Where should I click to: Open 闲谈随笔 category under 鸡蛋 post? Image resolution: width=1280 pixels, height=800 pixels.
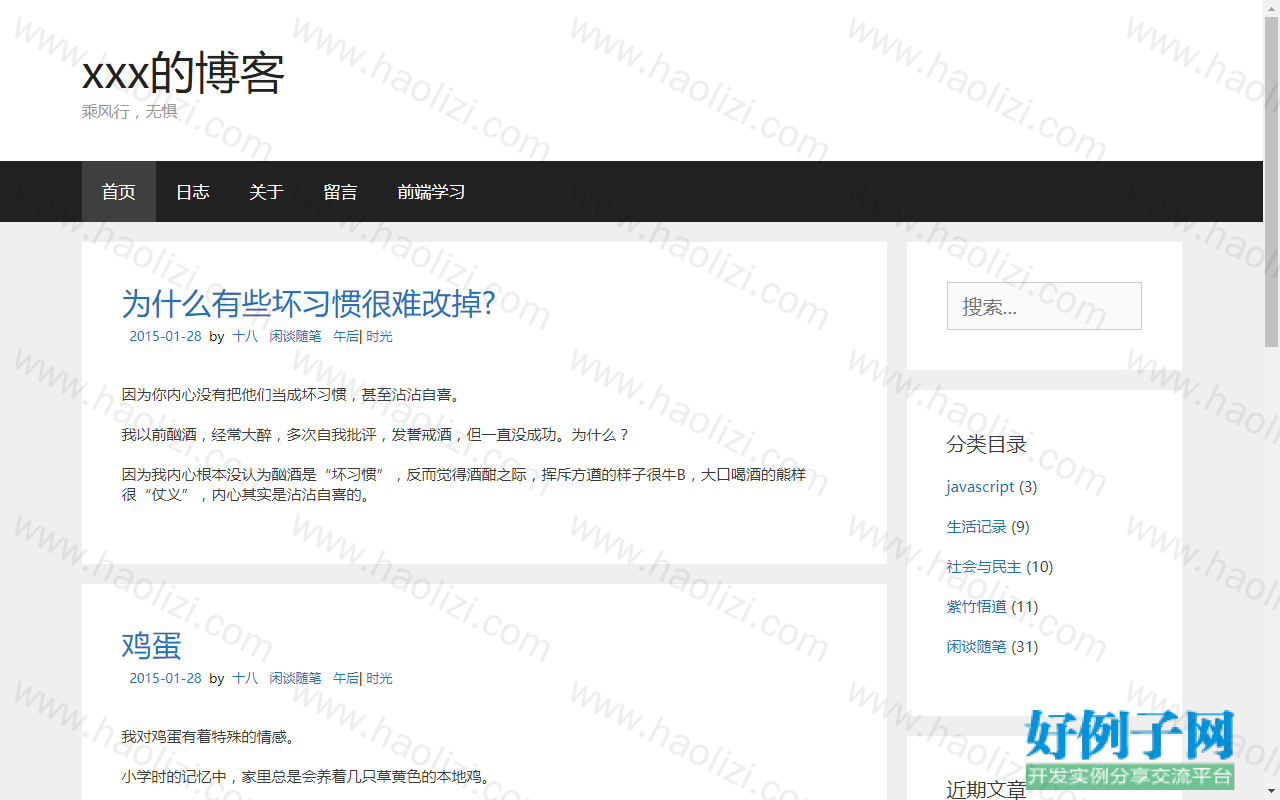[295, 679]
